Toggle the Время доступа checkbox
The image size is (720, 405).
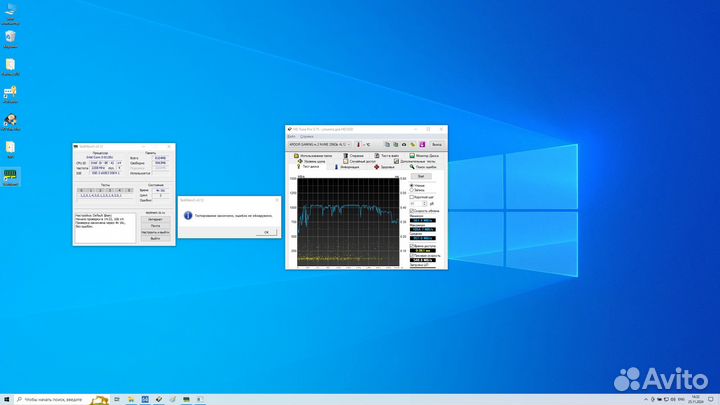pyautogui.click(x=412, y=246)
